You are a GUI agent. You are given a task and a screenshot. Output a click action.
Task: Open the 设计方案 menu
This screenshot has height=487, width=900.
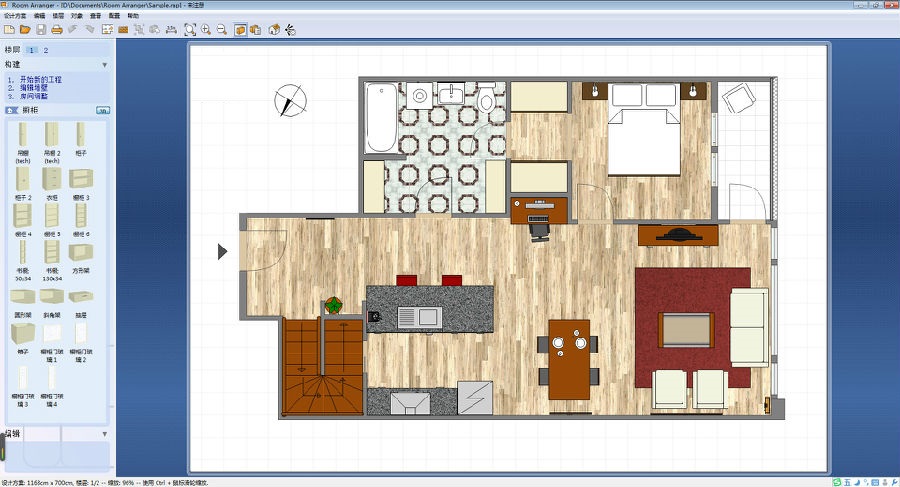(15, 16)
